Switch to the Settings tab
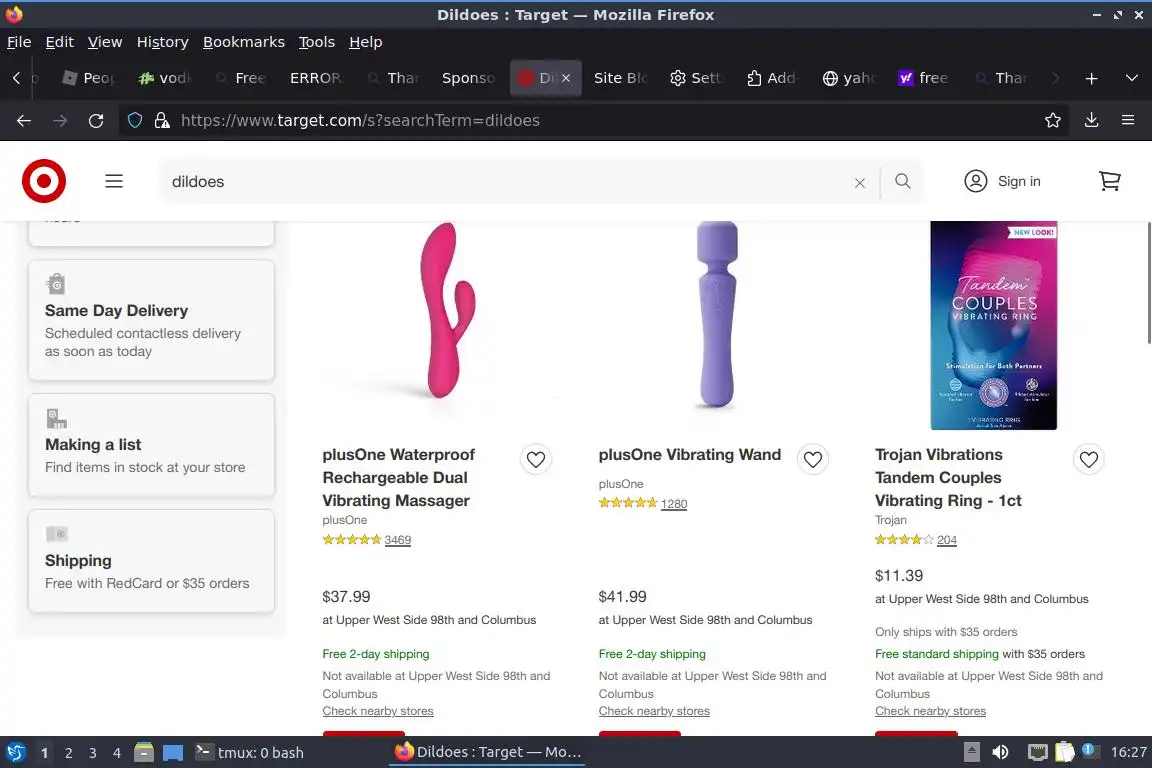Image resolution: width=1152 pixels, height=768 pixels. tap(696, 78)
